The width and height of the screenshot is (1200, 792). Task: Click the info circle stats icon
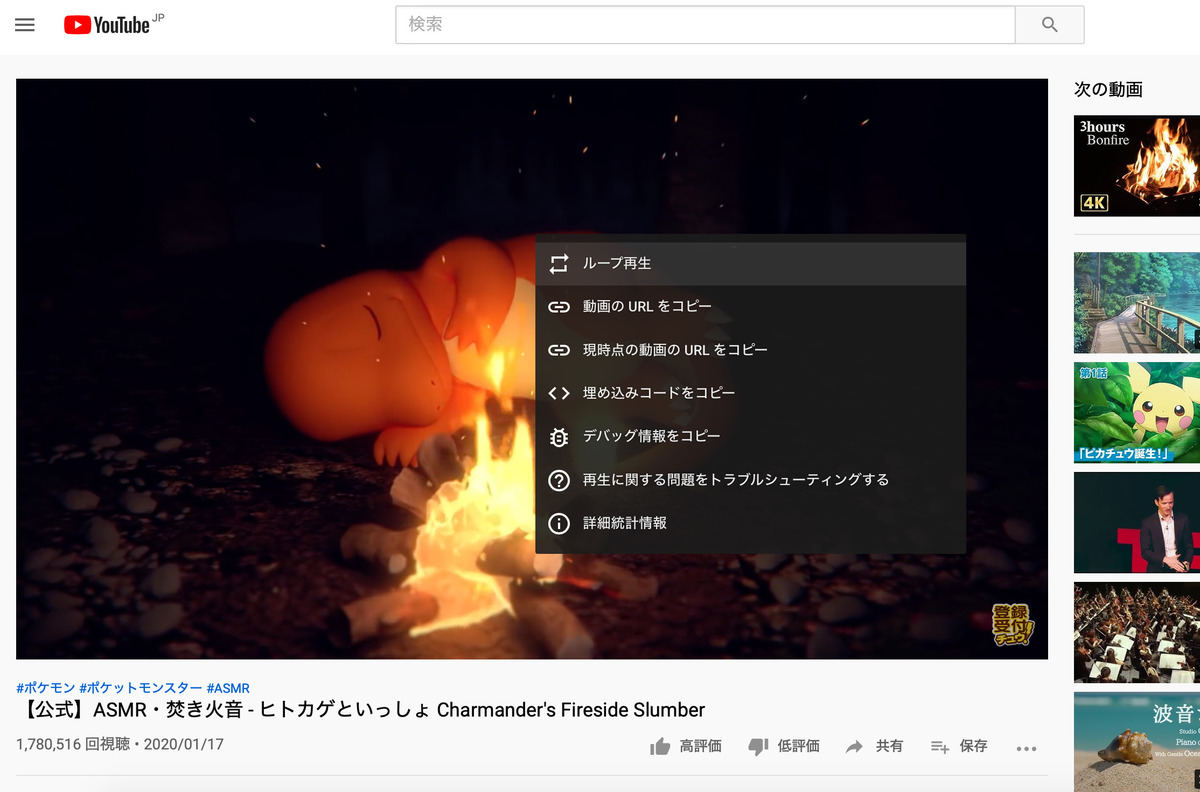pyautogui.click(x=559, y=523)
